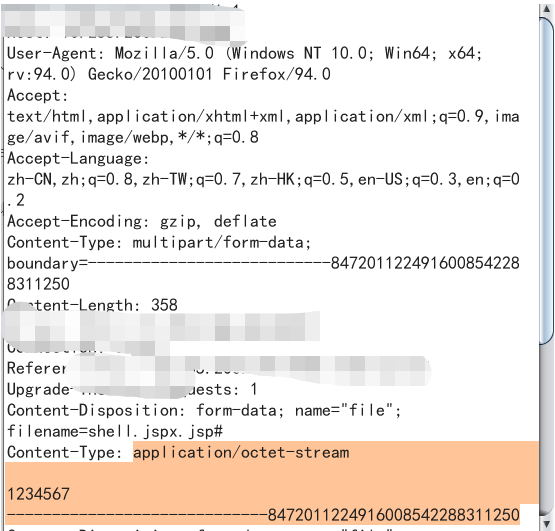This screenshot has height=531, width=555.
Task: Click the highlighted application/octet-stream value
Action: click(241, 453)
